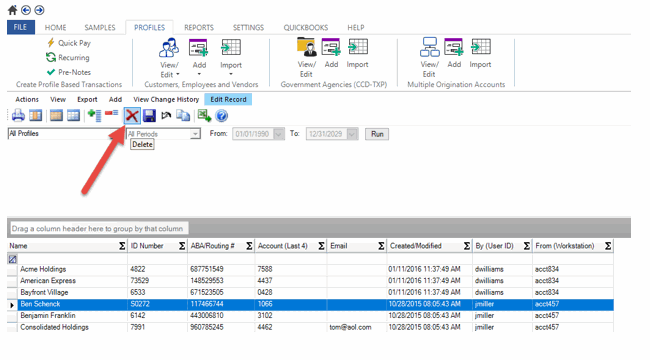The height and width of the screenshot is (360, 650).
Task: Open Customers, Employees and Vendors View/Edit
Action: (169, 58)
